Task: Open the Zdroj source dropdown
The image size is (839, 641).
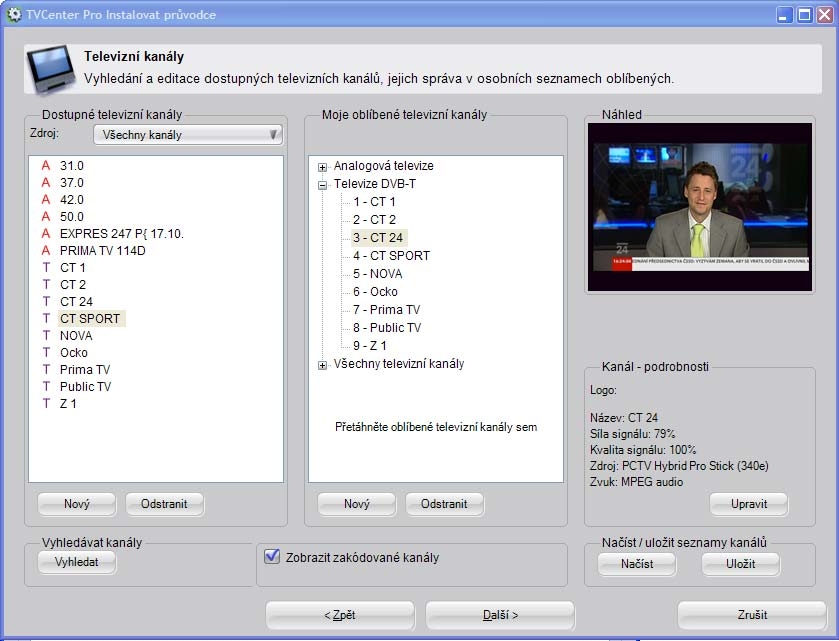Action: click(188, 135)
